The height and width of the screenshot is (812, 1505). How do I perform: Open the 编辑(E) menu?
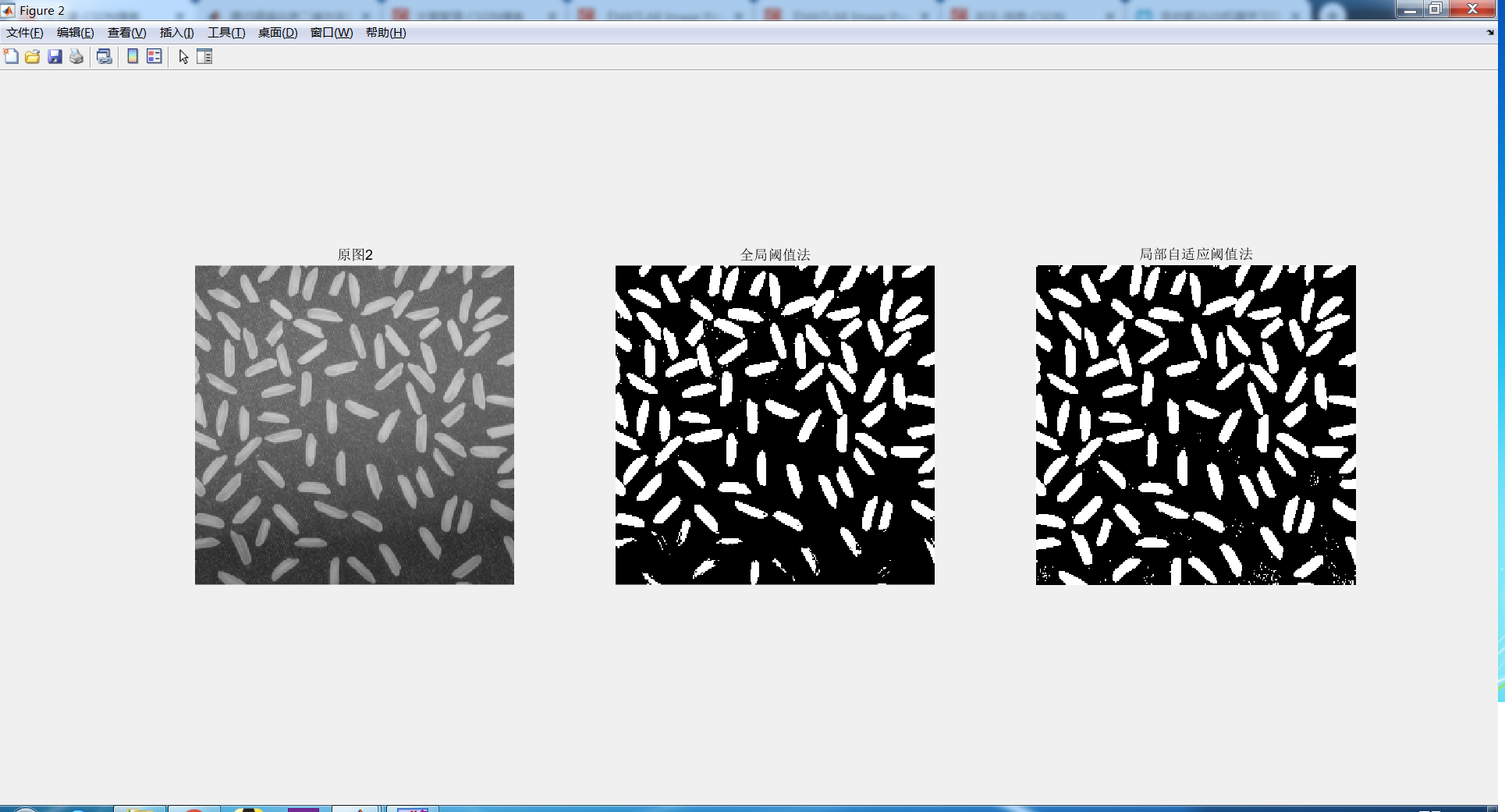(76, 33)
